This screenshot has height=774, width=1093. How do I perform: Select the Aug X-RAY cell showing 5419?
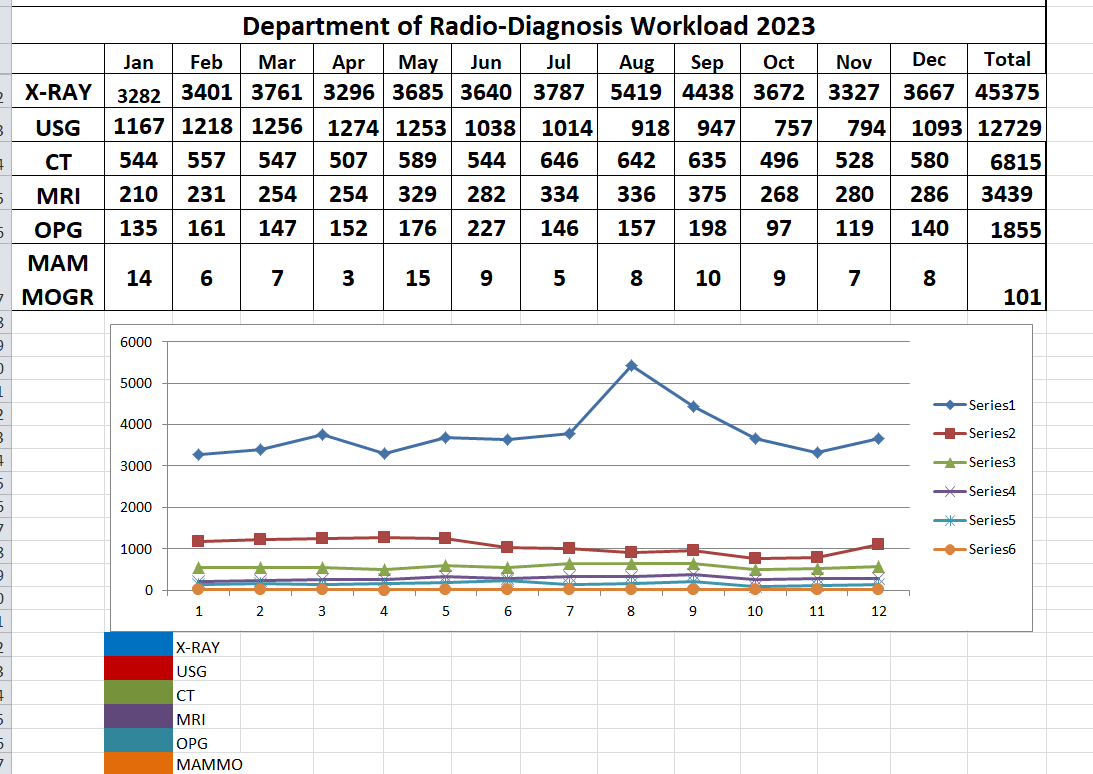click(x=635, y=93)
